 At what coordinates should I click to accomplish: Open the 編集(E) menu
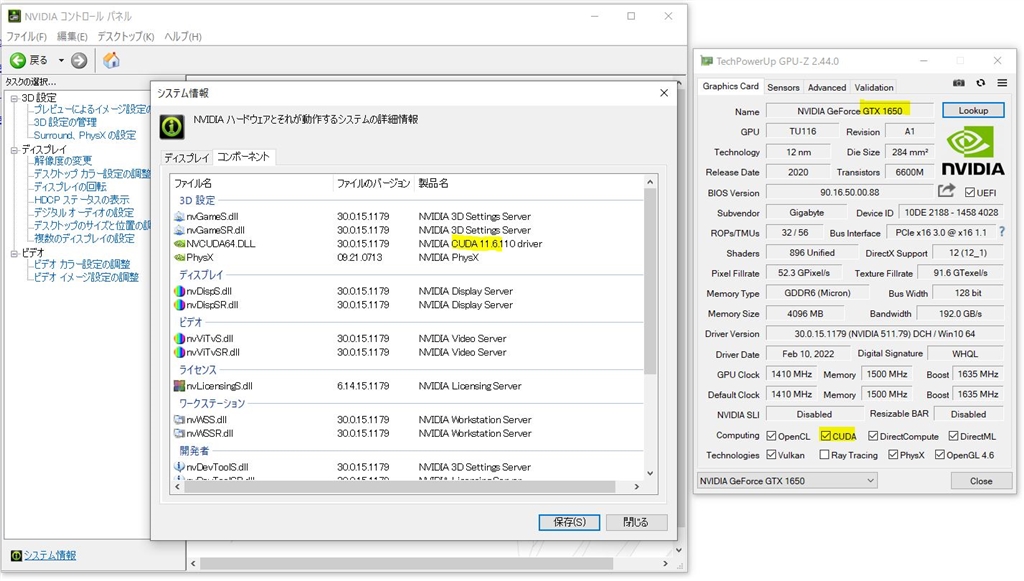click(72, 37)
